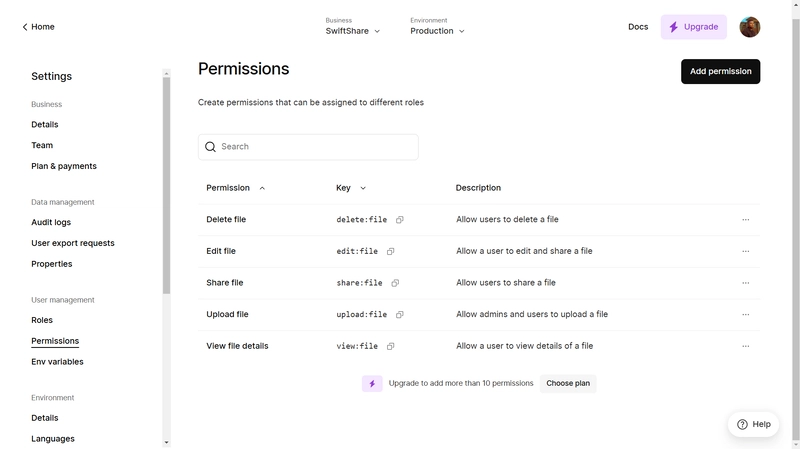
Task: Open more options for View file details row
Action: [x=745, y=346]
